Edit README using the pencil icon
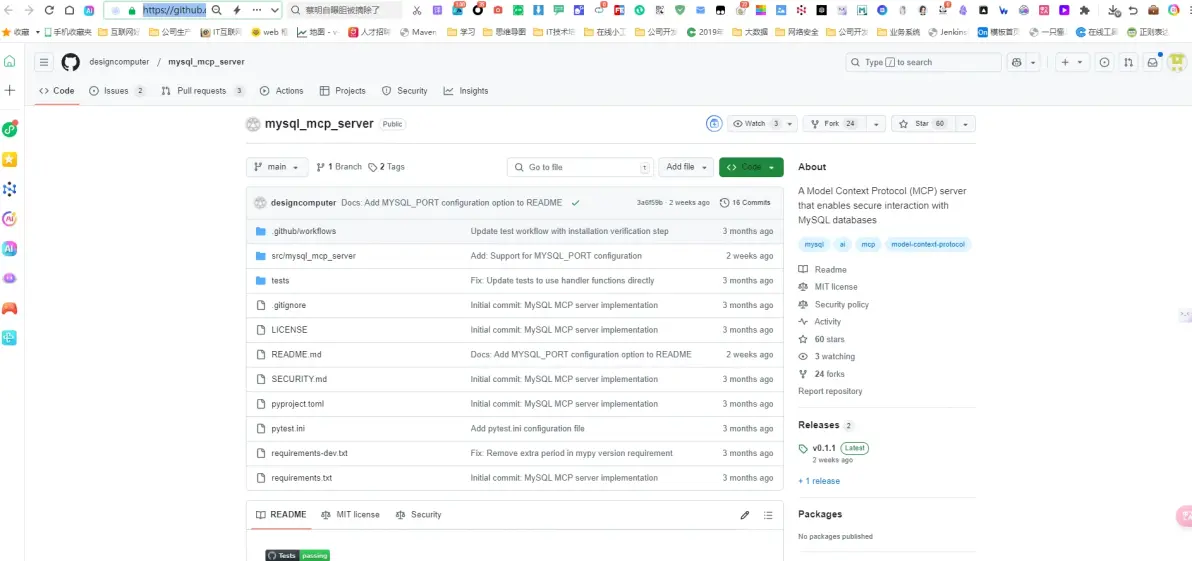This screenshot has width=1192, height=561. (x=745, y=515)
